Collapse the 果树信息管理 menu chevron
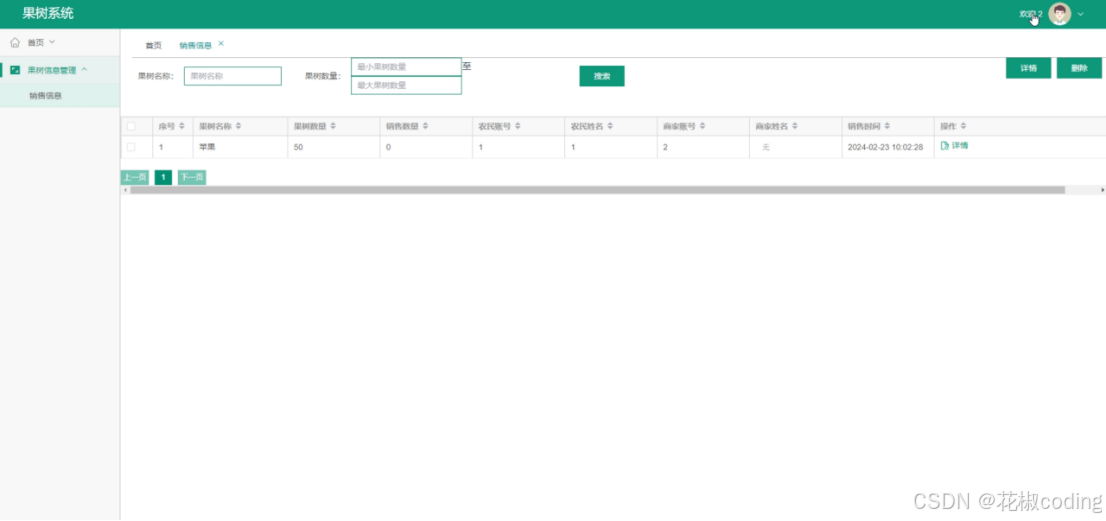 [x=84, y=70]
